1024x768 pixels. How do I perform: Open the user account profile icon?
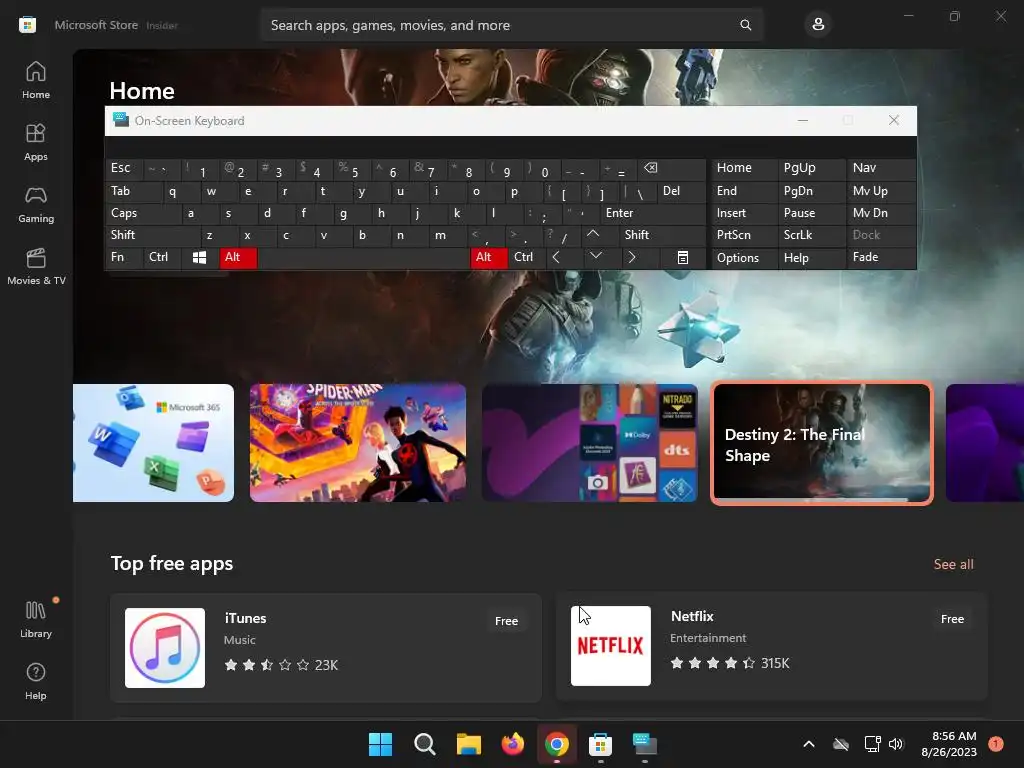coord(818,25)
